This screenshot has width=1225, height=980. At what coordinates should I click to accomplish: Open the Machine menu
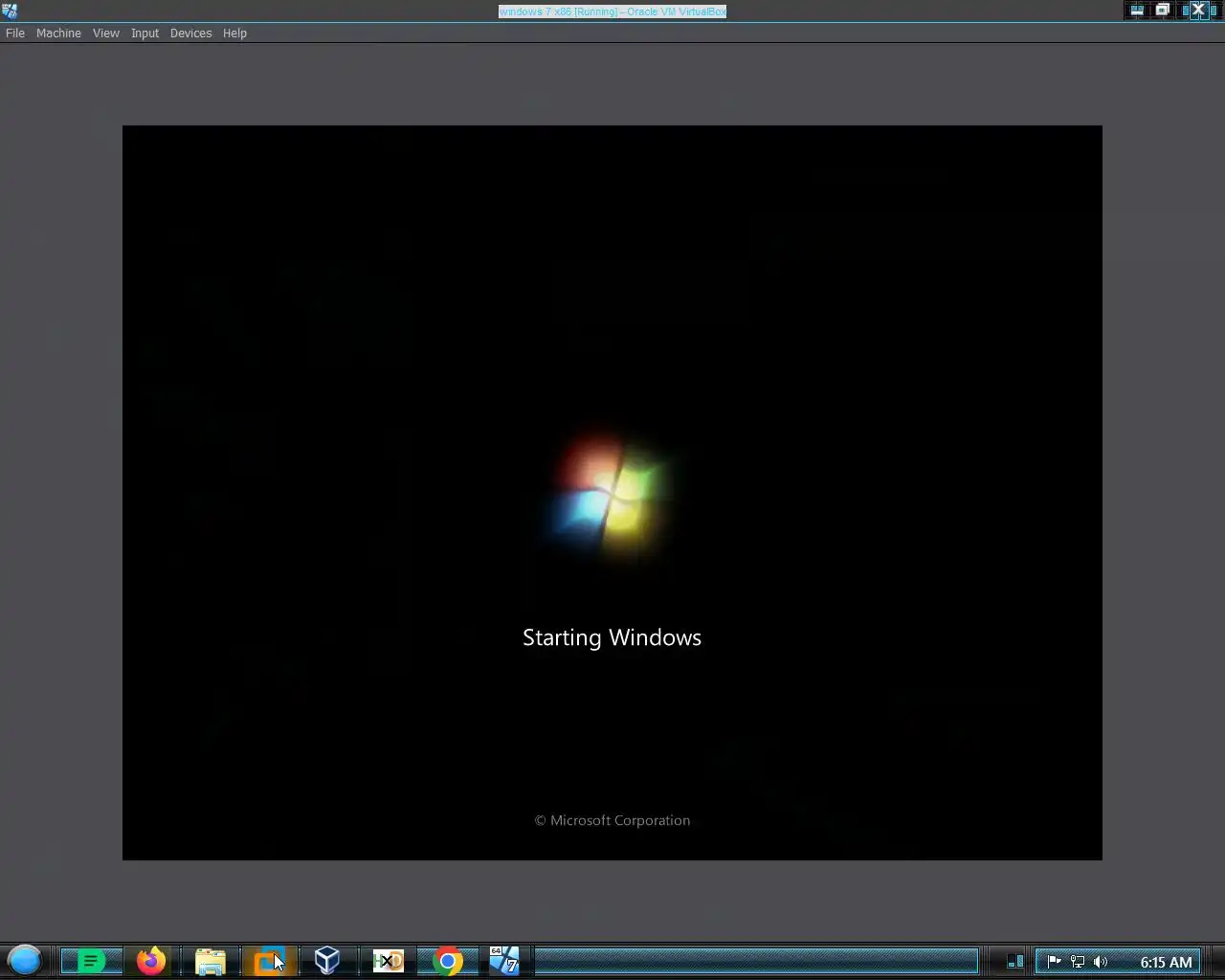[x=58, y=33]
